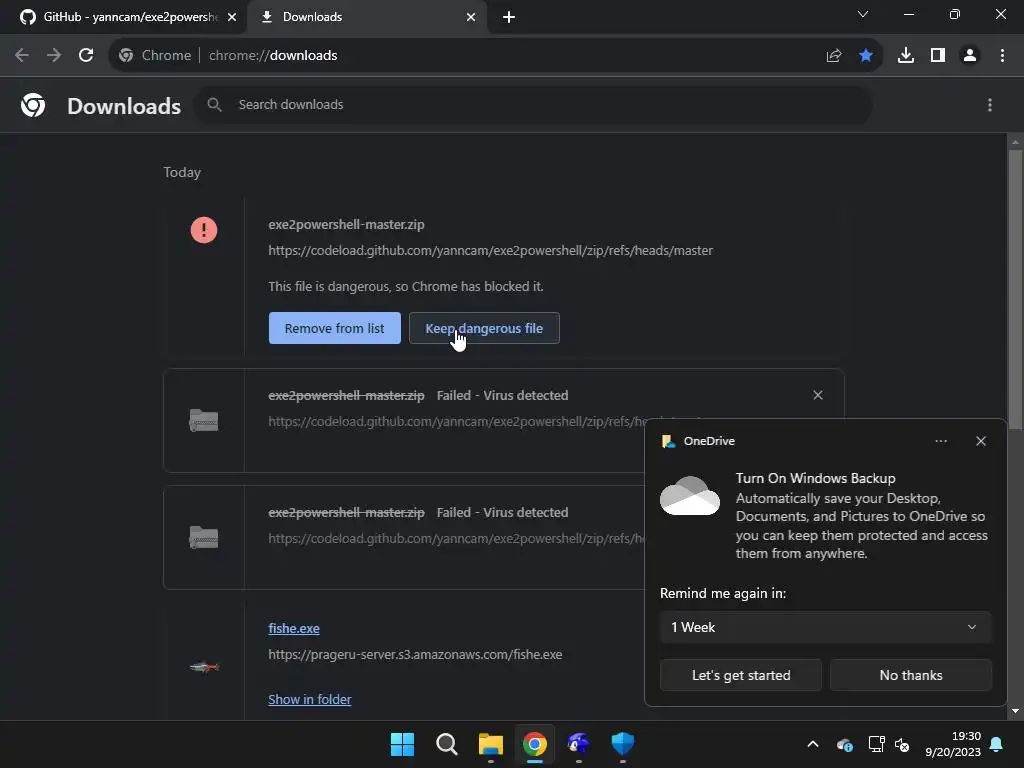Expand the Remind me again 1 Week dropdown
Screen dimensions: 1024x768
pos(825,627)
